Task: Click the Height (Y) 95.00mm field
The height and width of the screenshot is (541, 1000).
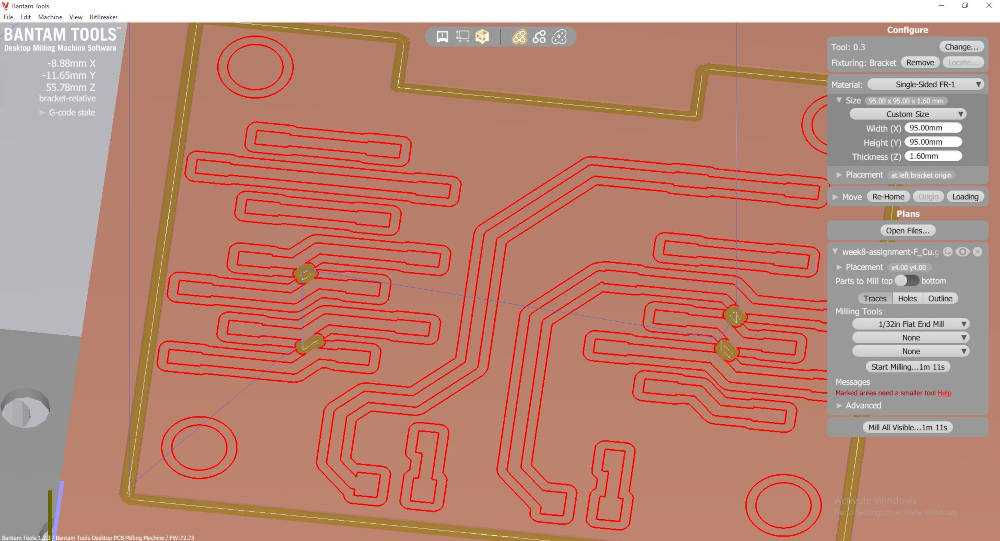Action: (x=933, y=142)
